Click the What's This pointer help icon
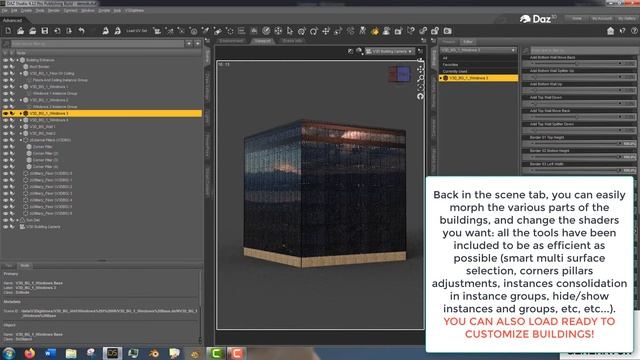This screenshot has height=360, width=640. 622,31
